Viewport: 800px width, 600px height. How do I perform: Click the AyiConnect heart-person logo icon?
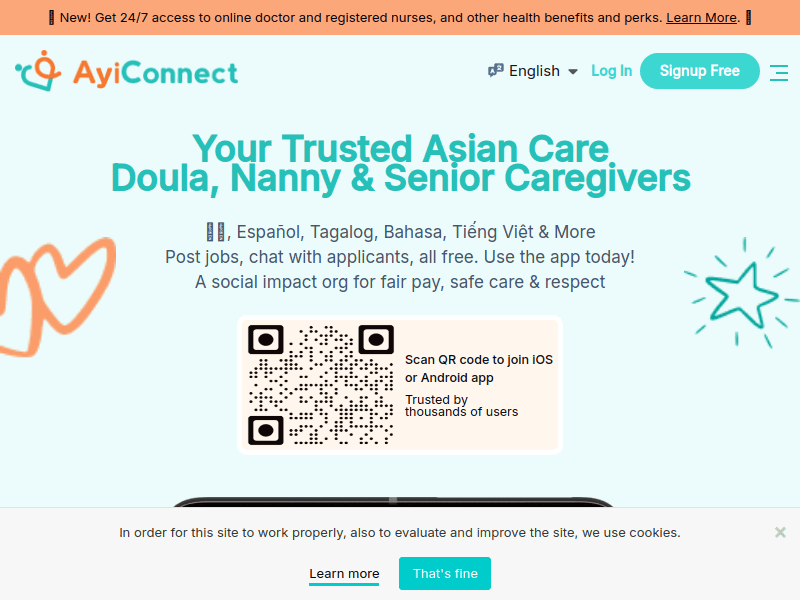(40, 71)
